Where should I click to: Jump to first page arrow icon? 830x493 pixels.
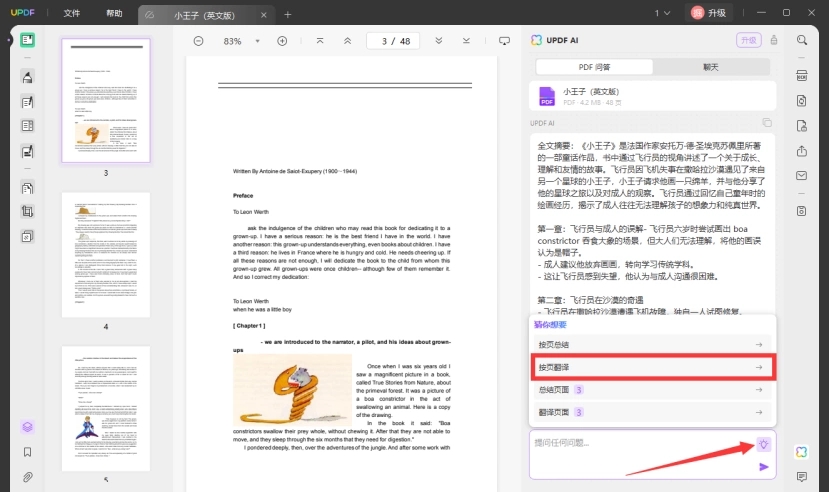pyautogui.click(x=320, y=41)
